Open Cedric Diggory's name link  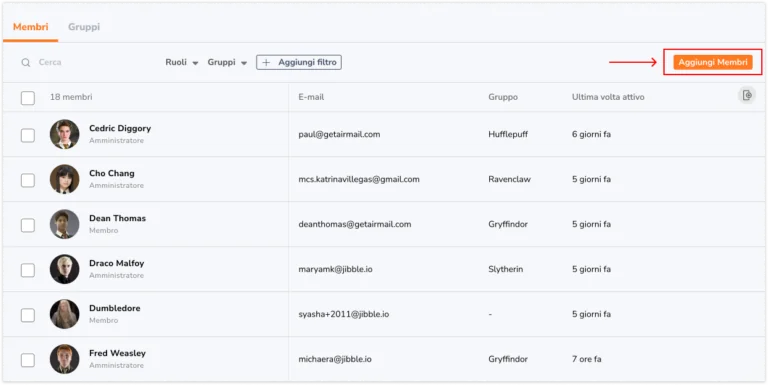120,128
